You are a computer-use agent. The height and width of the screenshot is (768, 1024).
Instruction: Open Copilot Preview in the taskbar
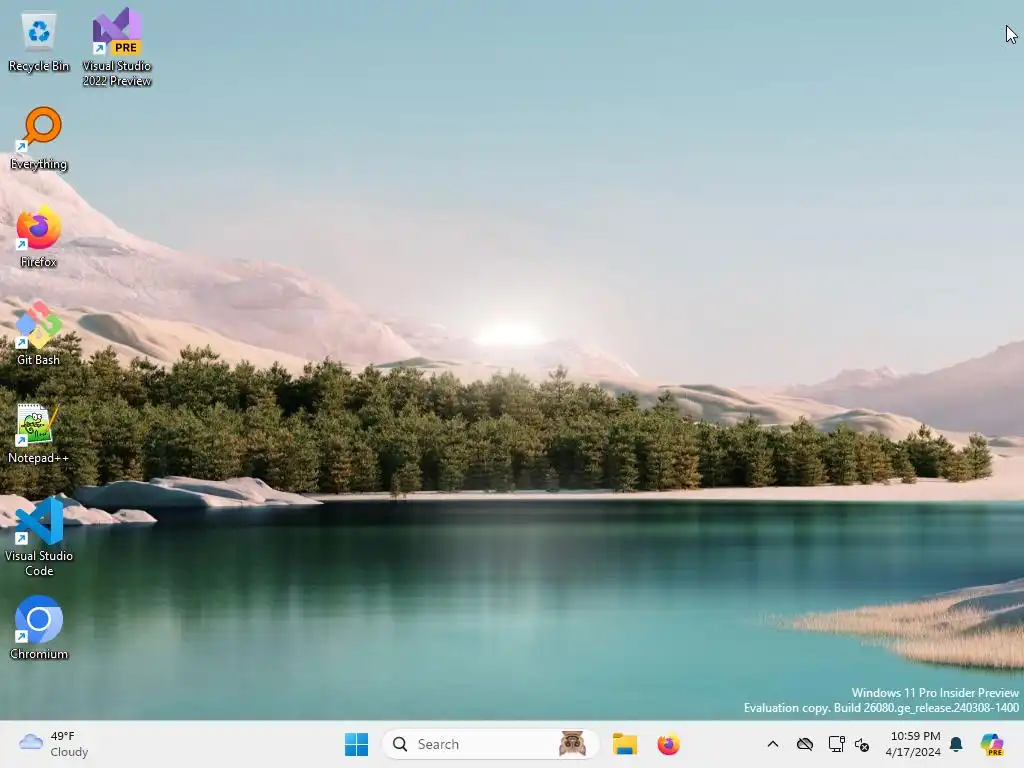tap(992, 744)
